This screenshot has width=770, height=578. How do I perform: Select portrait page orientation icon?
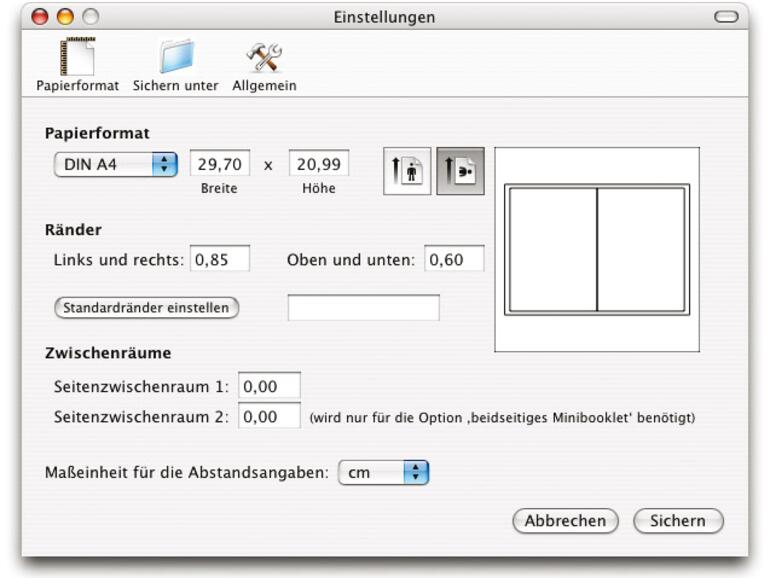click(407, 171)
